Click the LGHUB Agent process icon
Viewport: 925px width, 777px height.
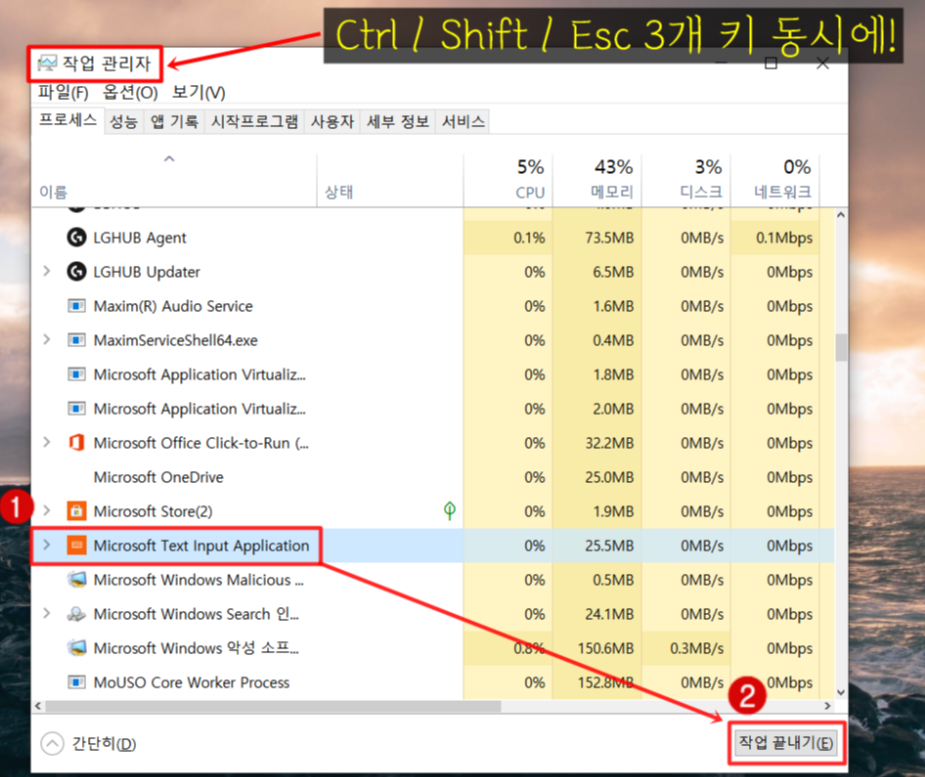coord(76,238)
